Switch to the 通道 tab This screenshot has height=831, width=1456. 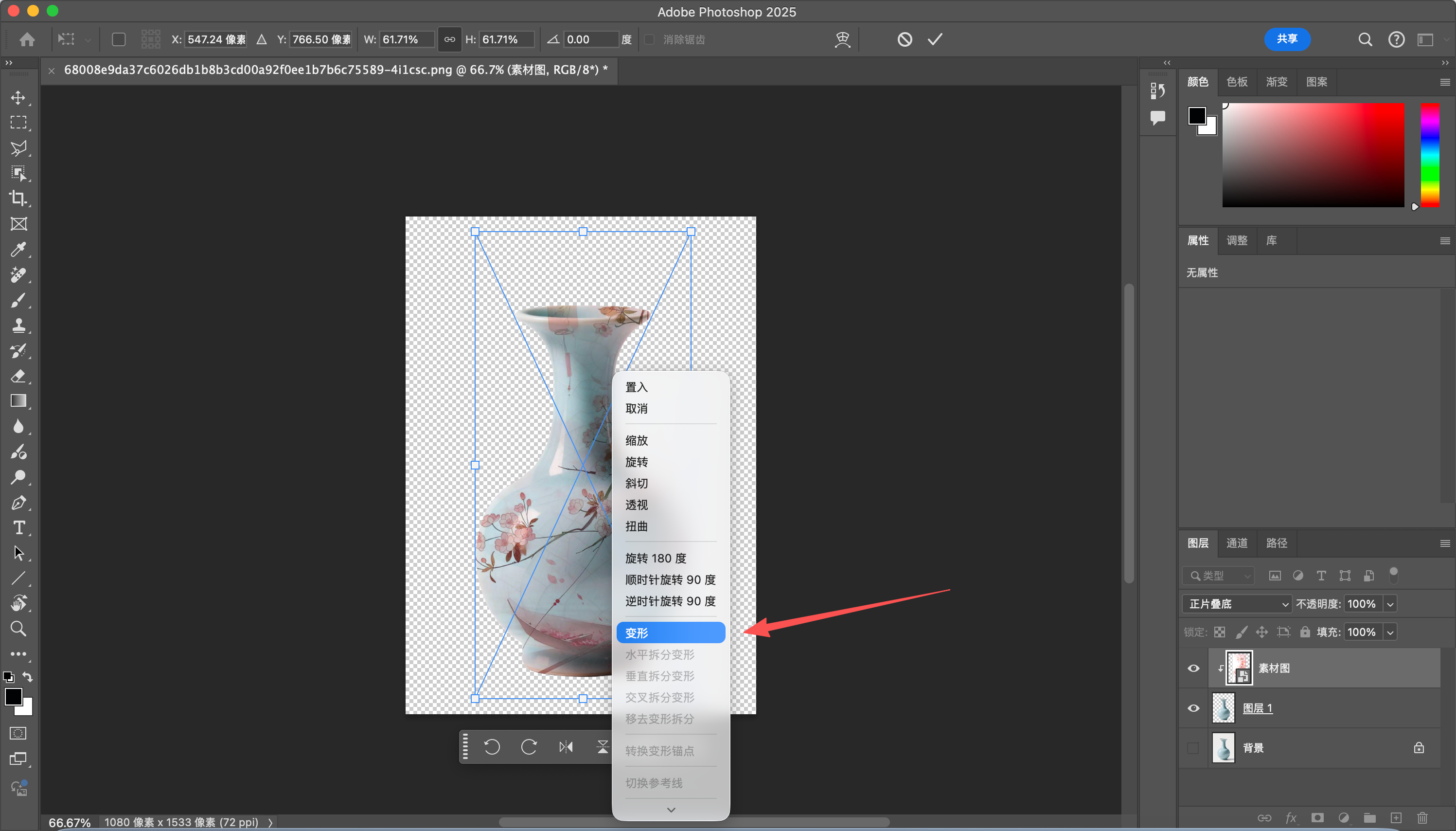pos(1236,543)
